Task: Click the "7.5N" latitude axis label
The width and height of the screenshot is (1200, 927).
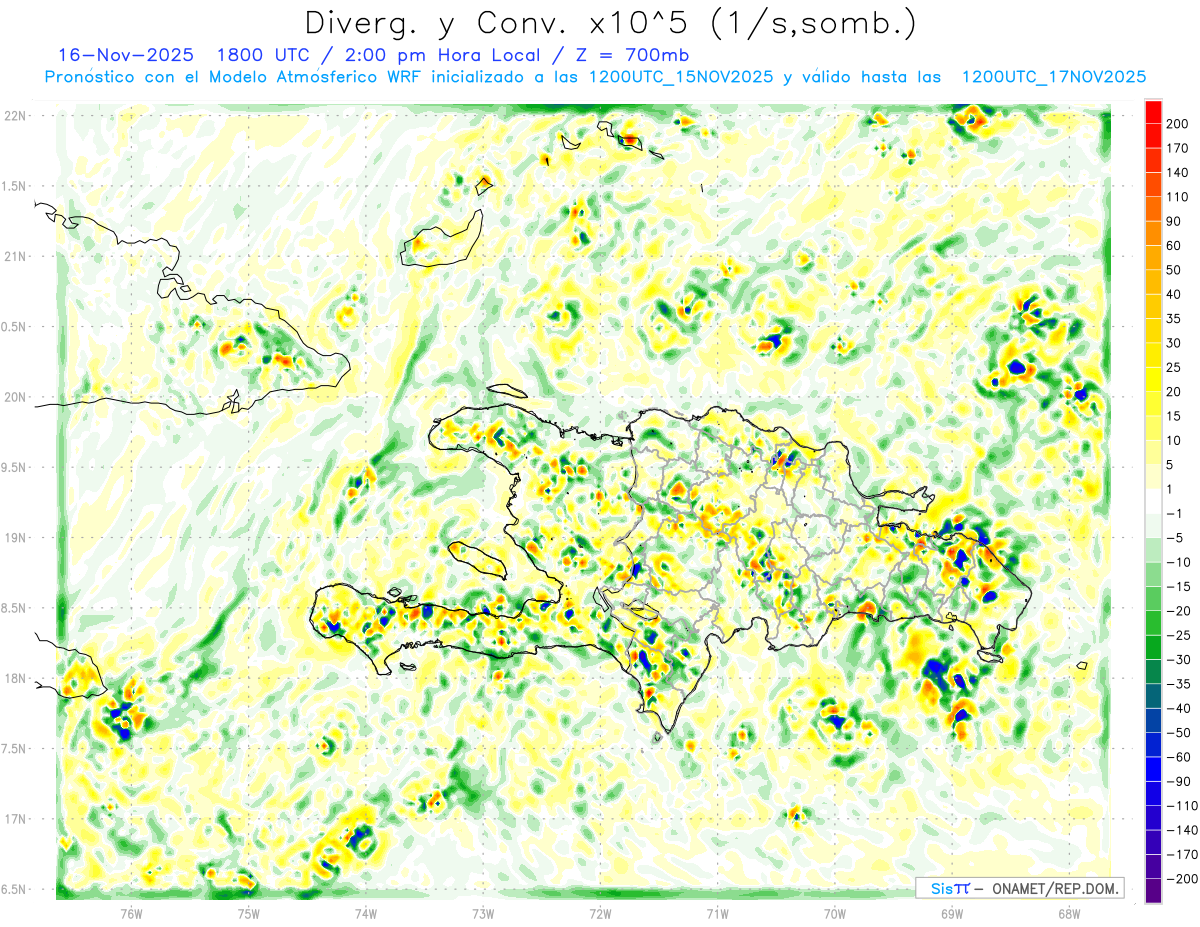Action: (15, 749)
